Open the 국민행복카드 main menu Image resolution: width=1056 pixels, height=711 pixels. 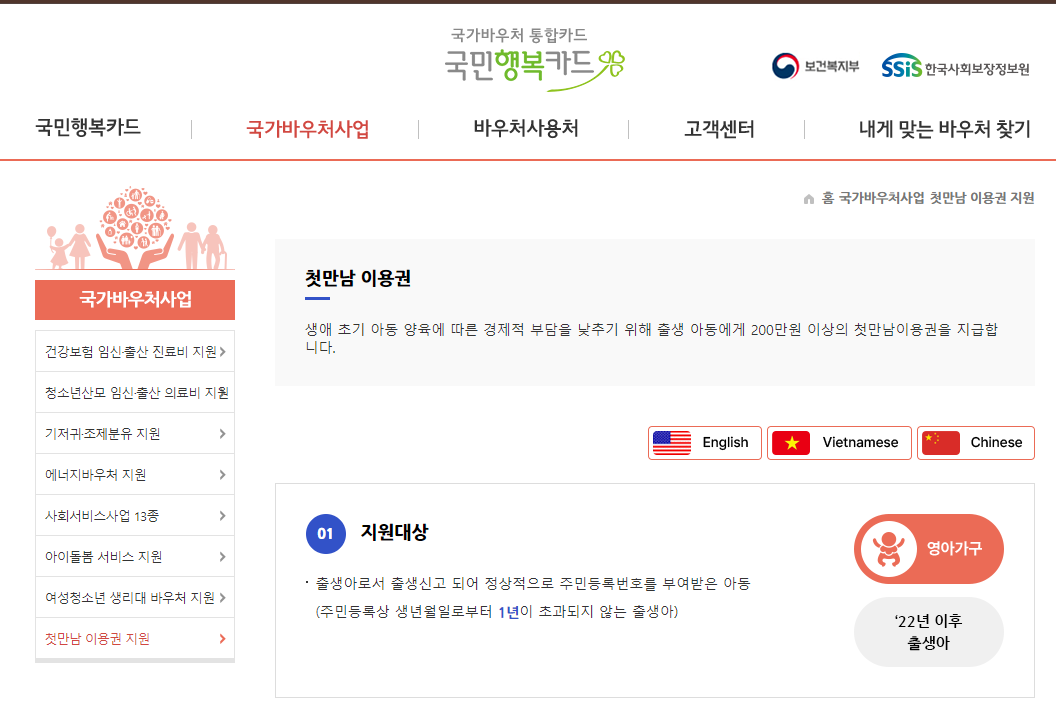(x=88, y=127)
